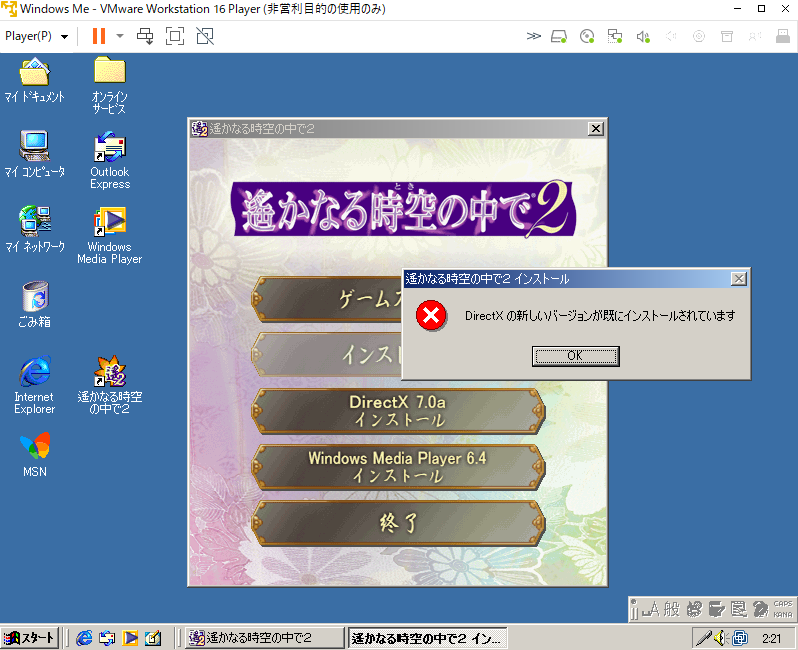Maximize the VMware Player window

point(761,9)
